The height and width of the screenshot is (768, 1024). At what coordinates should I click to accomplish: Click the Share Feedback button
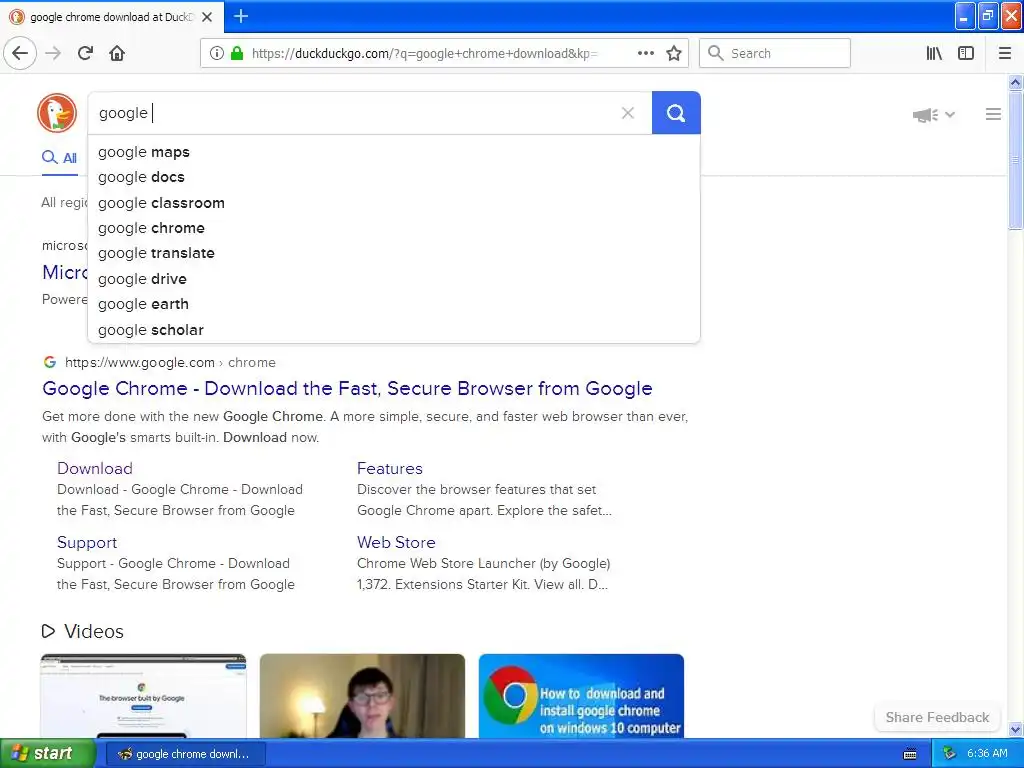click(936, 717)
